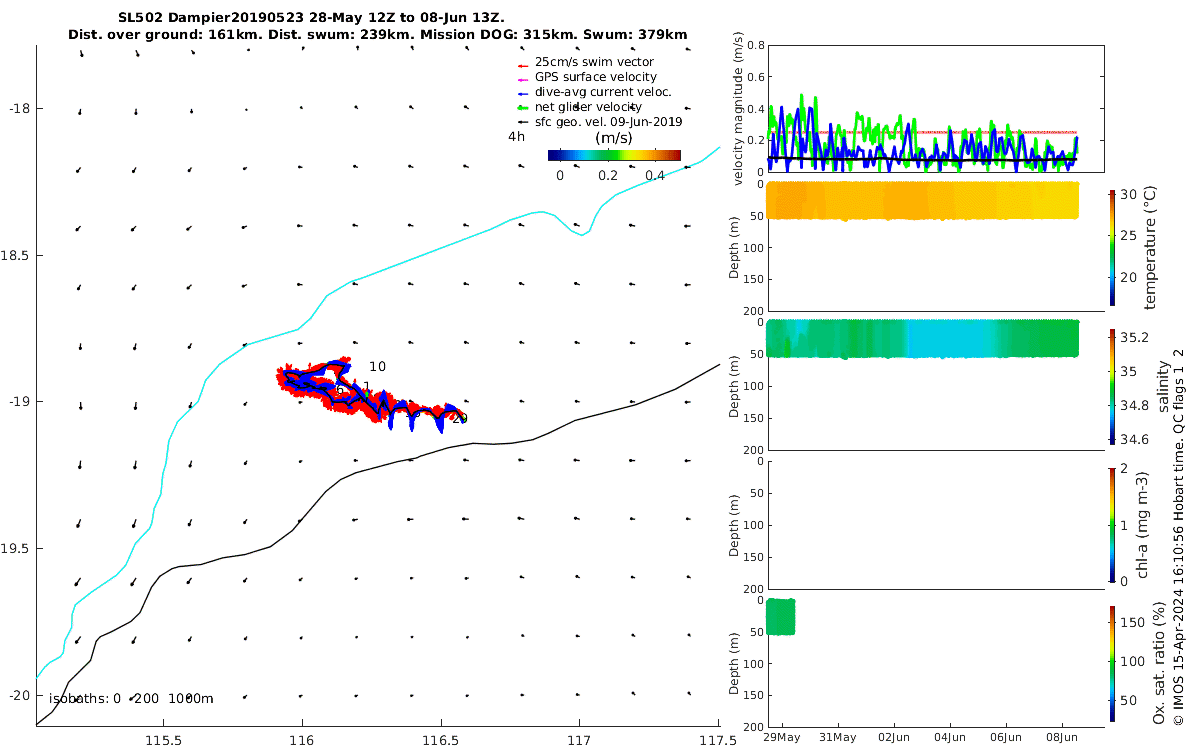The width and height of the screenshot is (1200, 750).
Task: Click the 'Ox. sat. ratio (%)' colorbar label
Action: coord(1158,664)
